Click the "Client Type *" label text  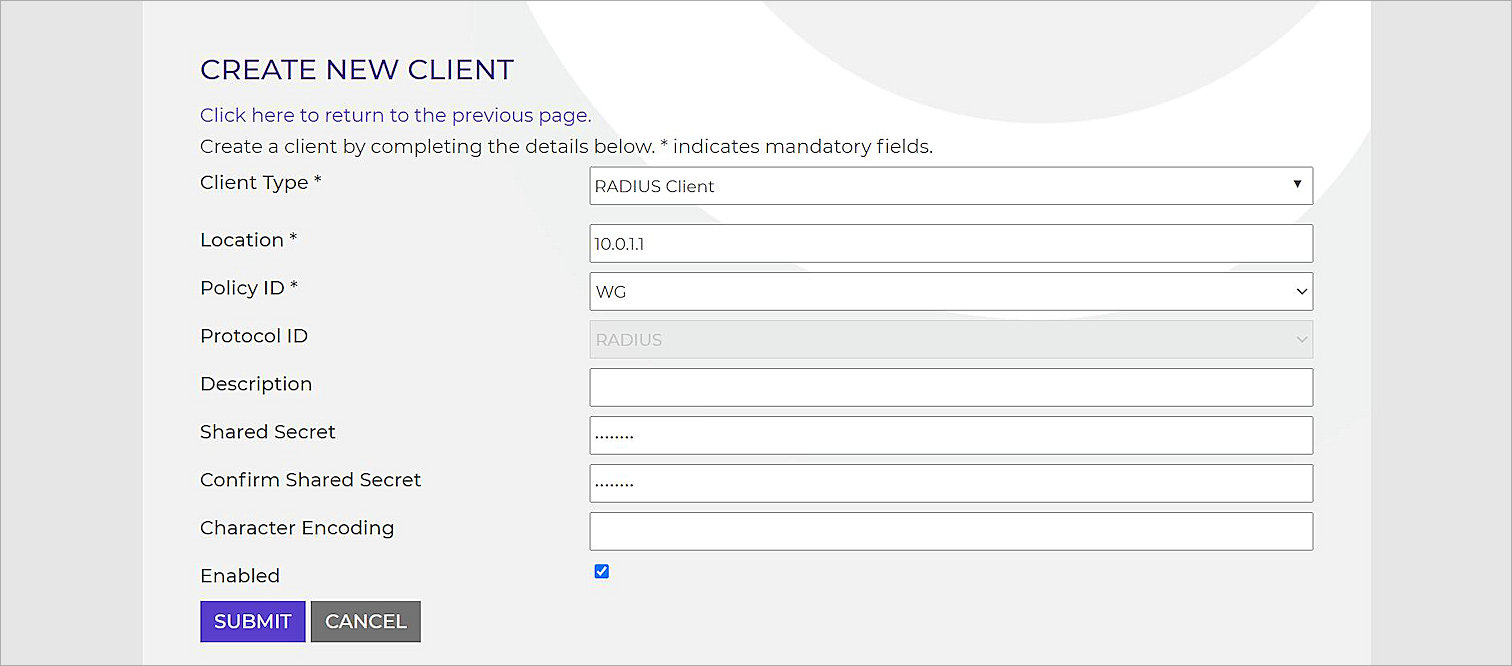point(261,183)
